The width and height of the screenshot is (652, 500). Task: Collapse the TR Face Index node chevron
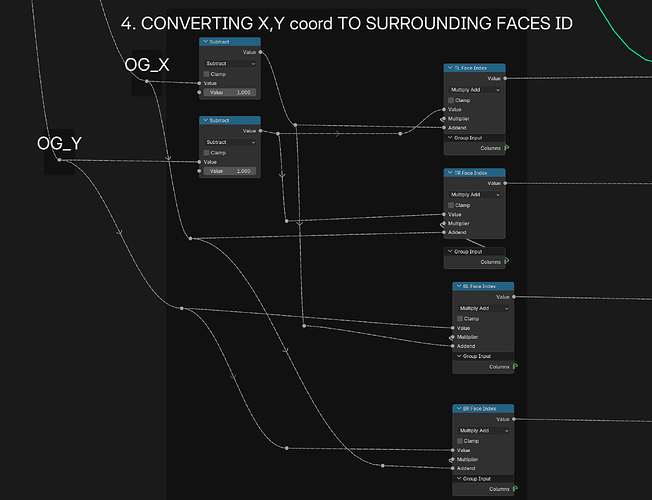(x=450, y=173)
